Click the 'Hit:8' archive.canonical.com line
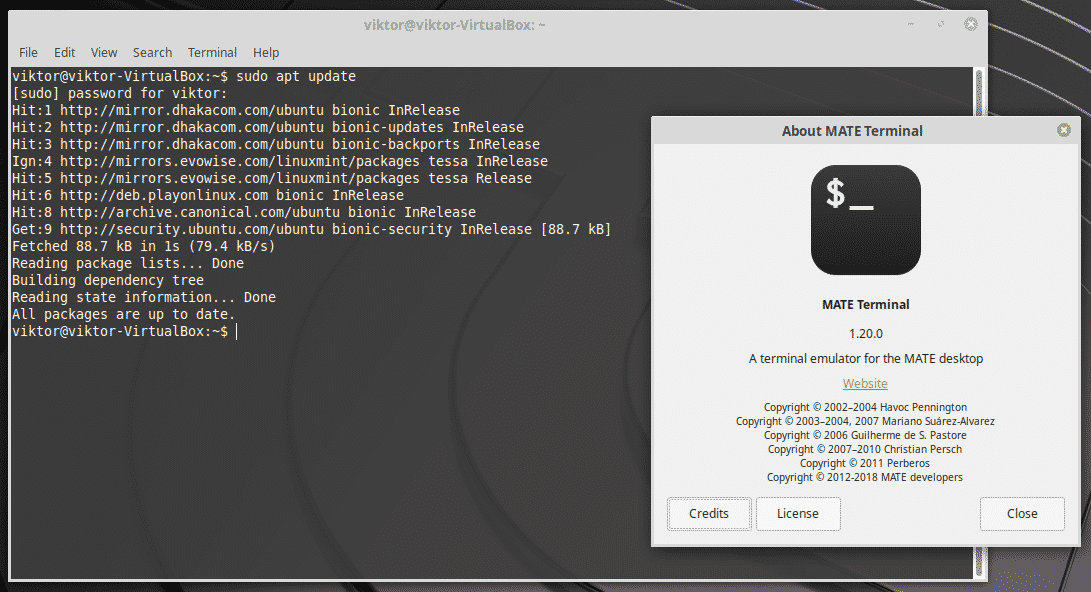 tap(244, 212)
